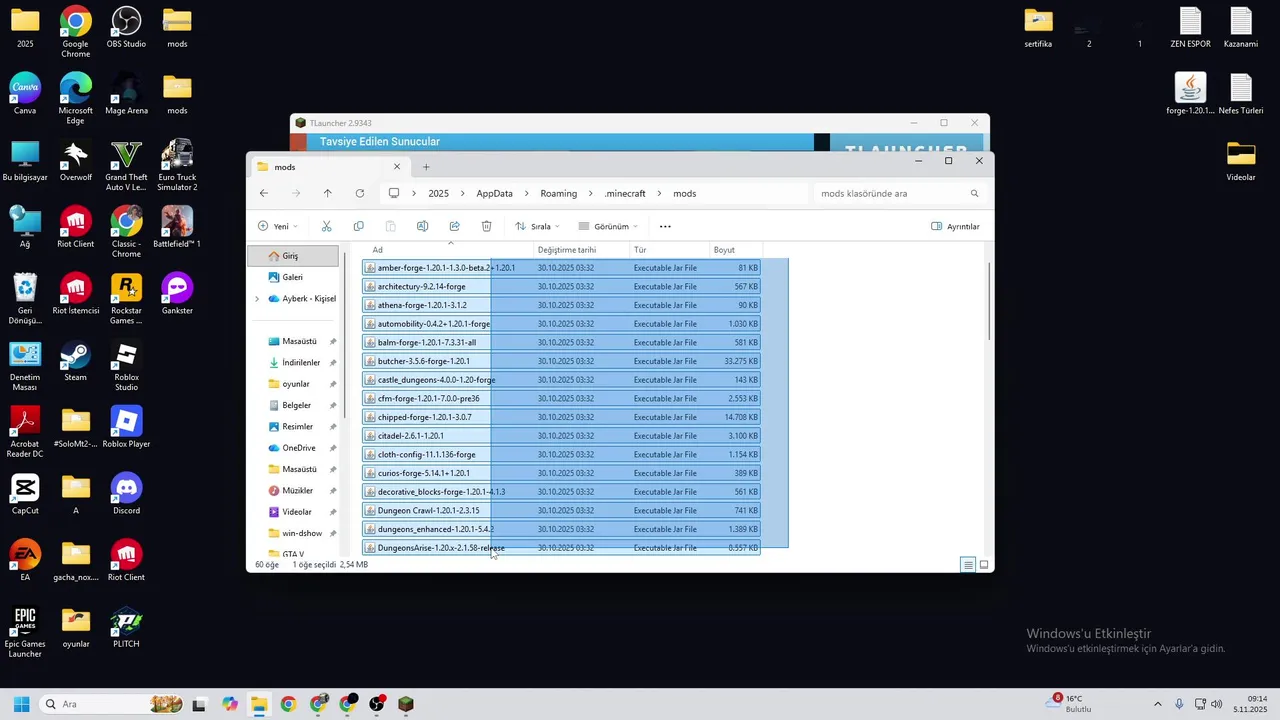Select the Canva desktop icon
This screenshot has height=720, width=1280.
tap(25, 94)
